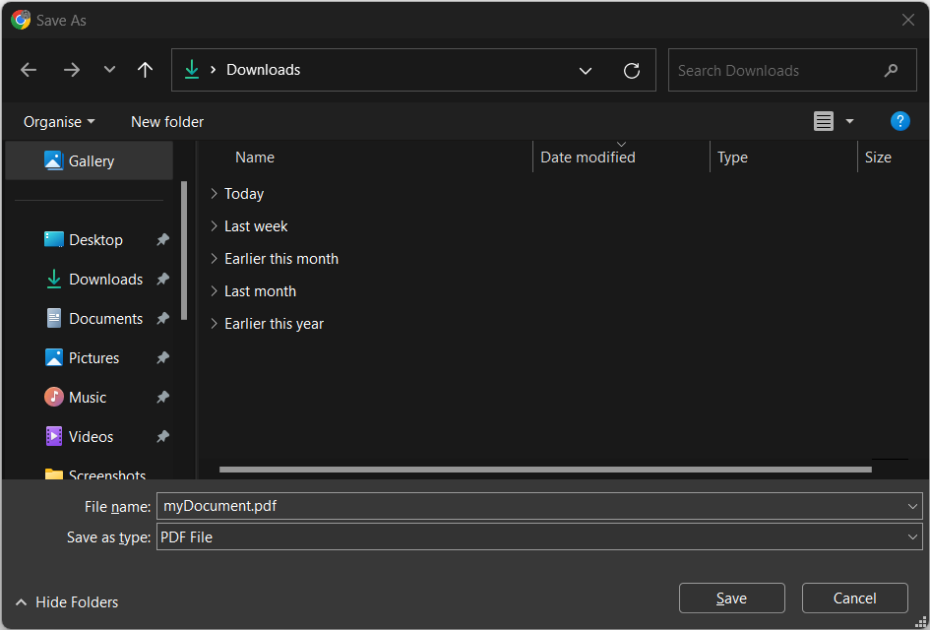Refresh the Downloads folder view

(x=631, y=70)
